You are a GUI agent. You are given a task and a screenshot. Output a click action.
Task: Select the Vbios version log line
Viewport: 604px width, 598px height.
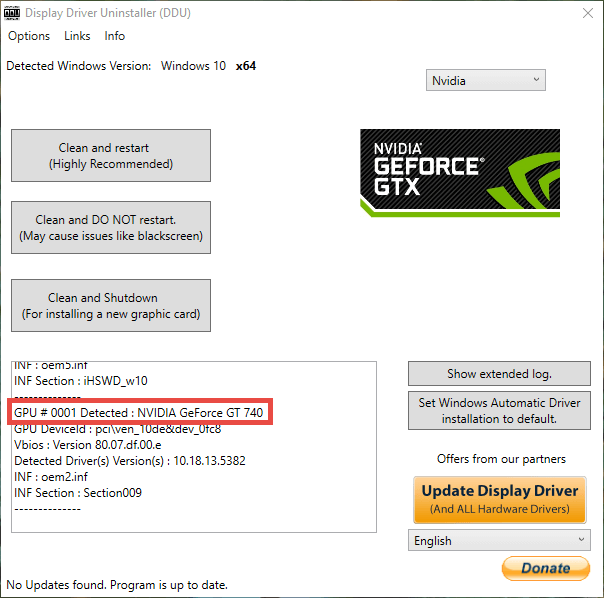(x=88, y=445)
